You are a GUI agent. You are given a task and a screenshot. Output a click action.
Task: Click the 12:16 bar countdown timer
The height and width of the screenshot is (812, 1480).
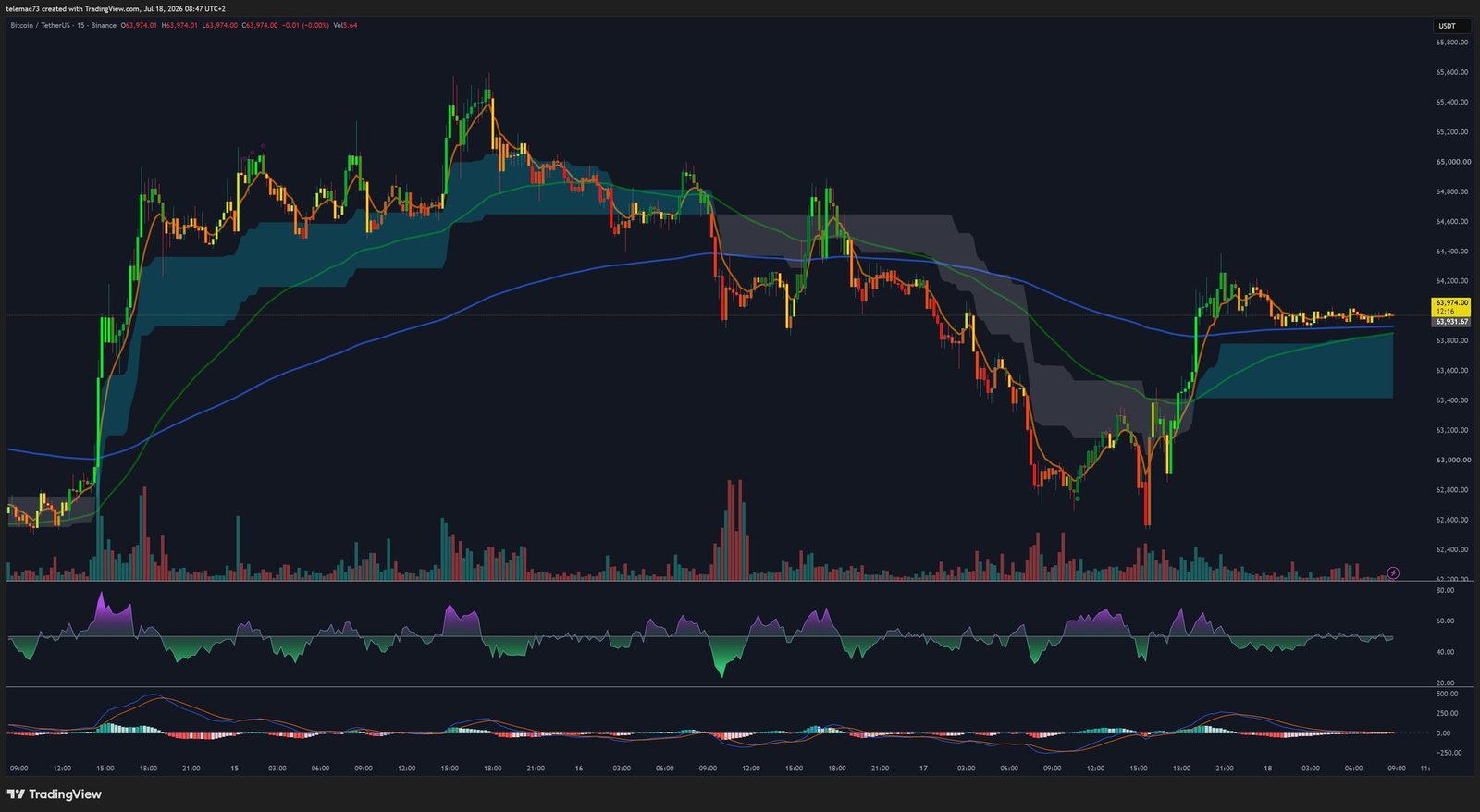point(1446,312)
